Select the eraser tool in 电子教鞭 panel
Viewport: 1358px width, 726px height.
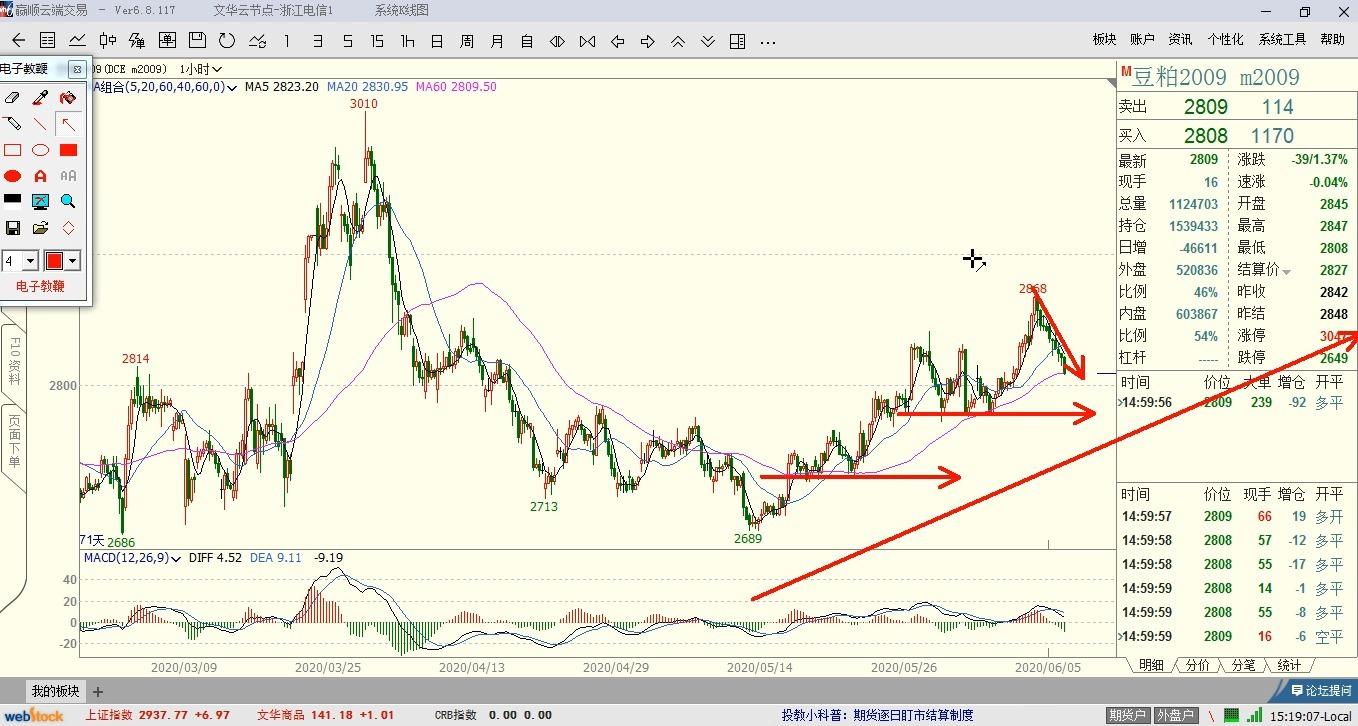[13, 97]
